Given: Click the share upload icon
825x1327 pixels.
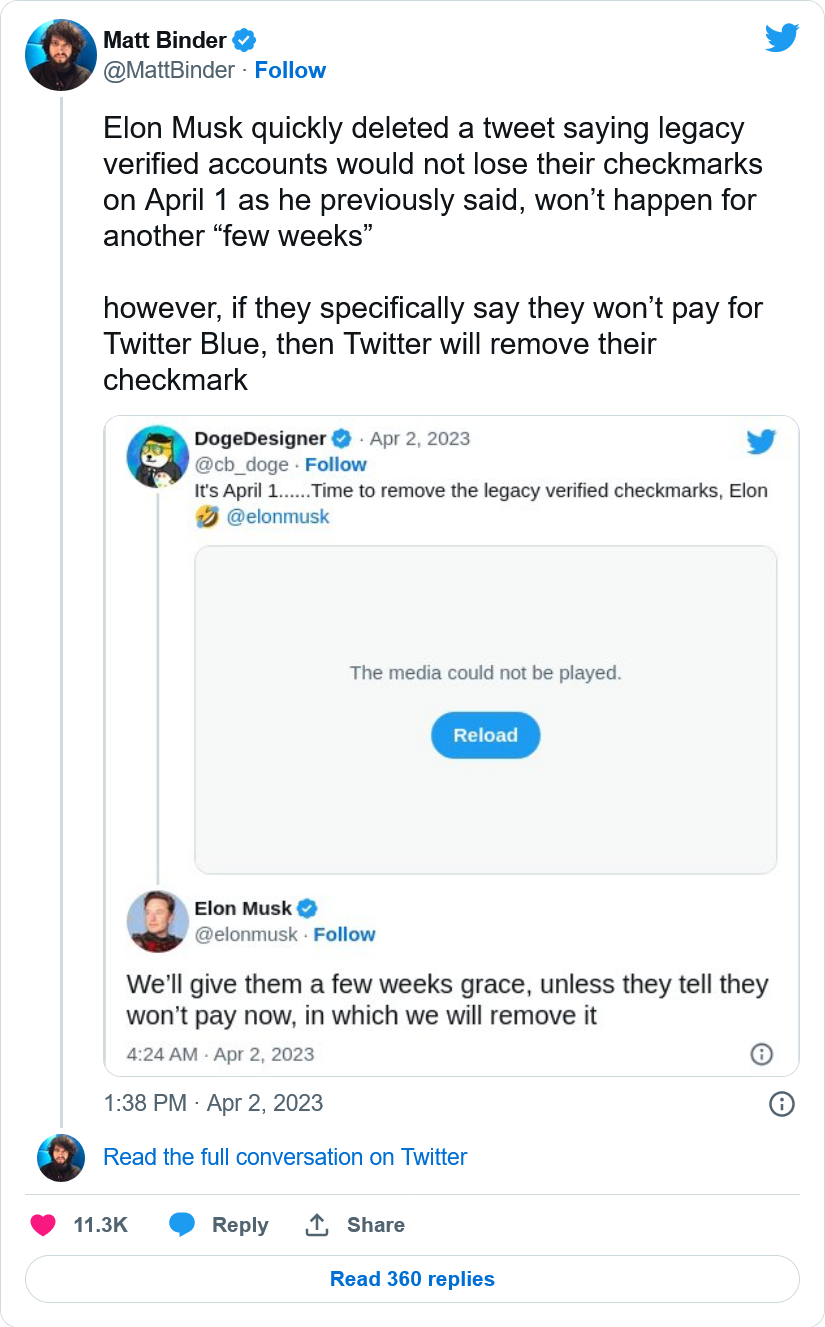Looking at the screenshot, I should (317, 1225).
